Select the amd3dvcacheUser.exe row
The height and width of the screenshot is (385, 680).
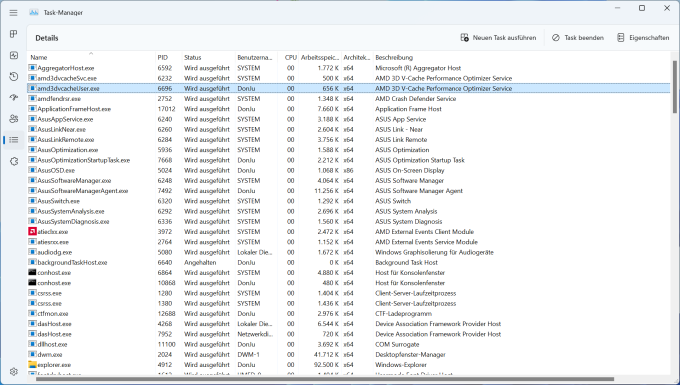349,88
